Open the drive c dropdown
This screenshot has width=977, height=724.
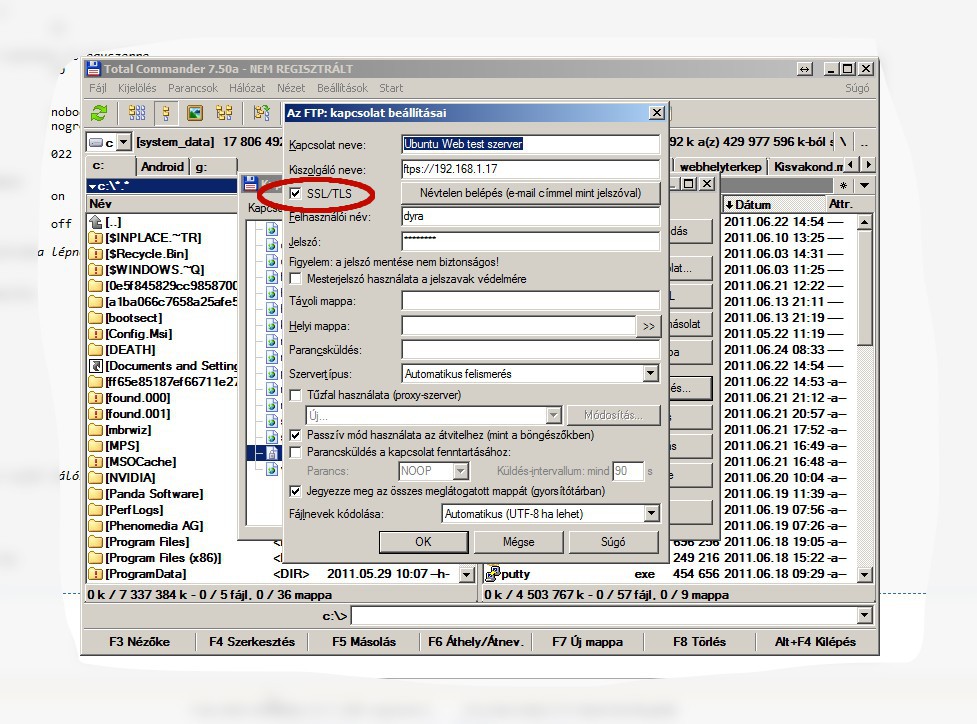[123, 142]
